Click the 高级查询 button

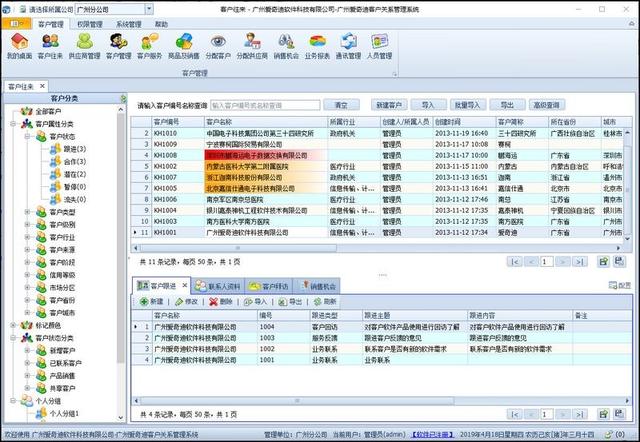547,105
